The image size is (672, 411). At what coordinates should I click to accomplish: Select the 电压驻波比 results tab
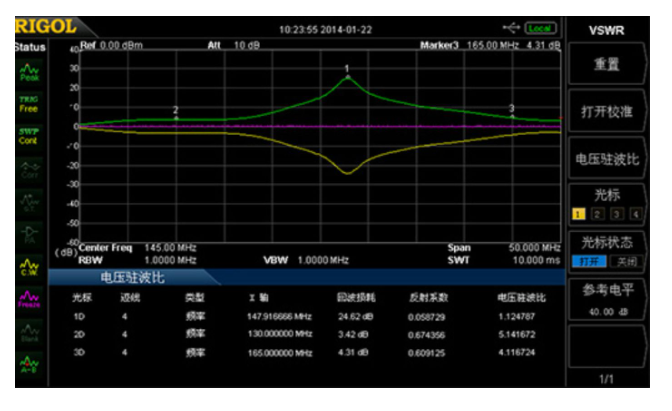pyautogui.click(x=132, y=278)
